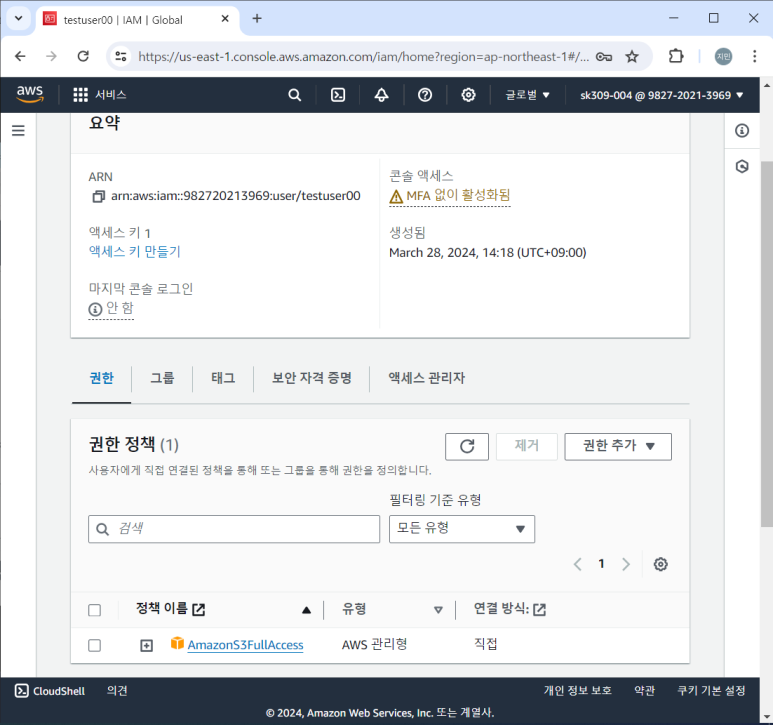Open the 의견 feedback link
This screenshot has height=725, width=773.
(x=117, y=691)
